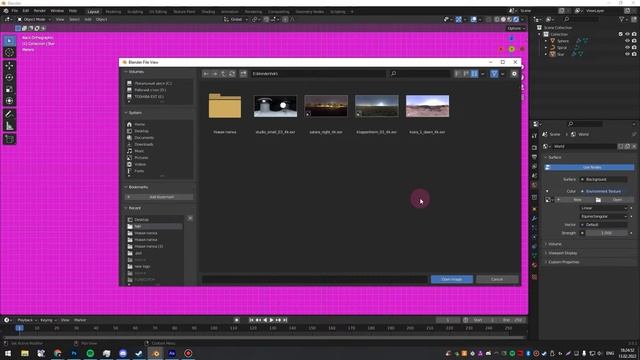Open the yellow folder in file list
The height and width of the screenshot is (360, 640).
pyautogui.click(x=225, y=106)
